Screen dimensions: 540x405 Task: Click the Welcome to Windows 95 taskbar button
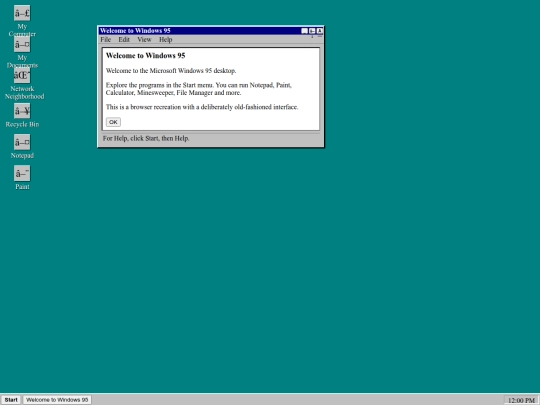(x=57, y=399)
